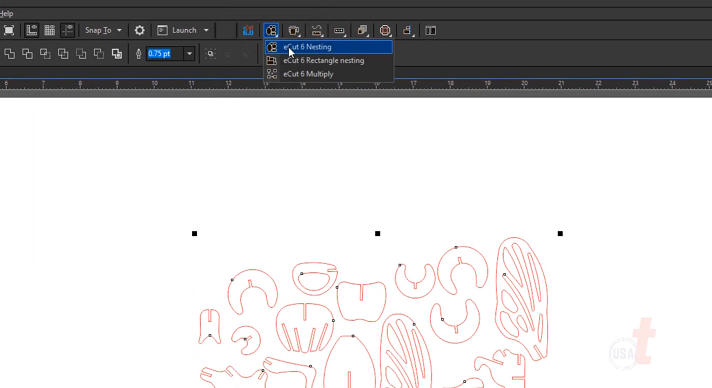Click the Create boundary icon
Image resolution: width=712 pixels, height=388 pixels.
pos(117,54)
